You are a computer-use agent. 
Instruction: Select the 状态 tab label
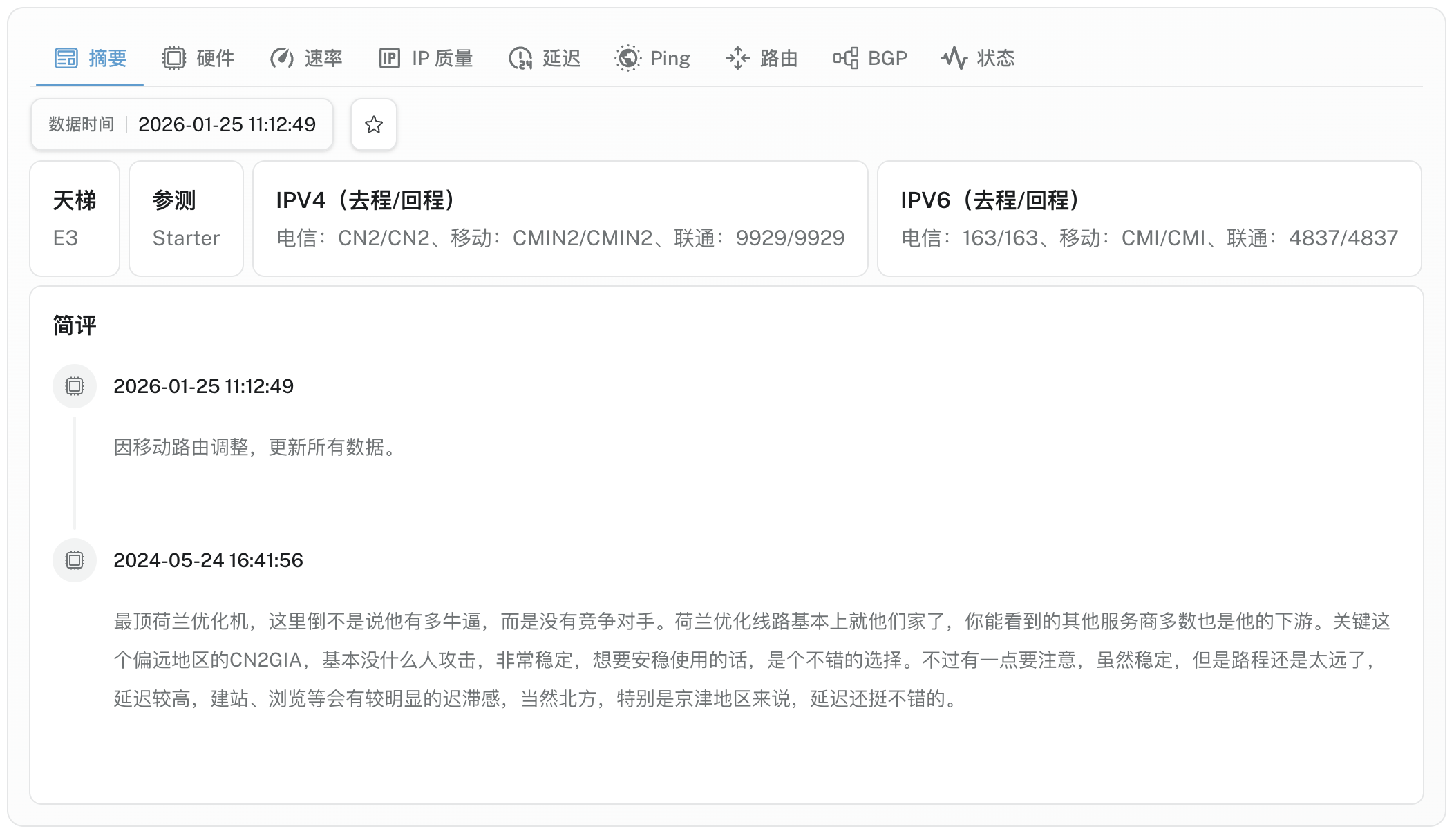tap(996, 58)
